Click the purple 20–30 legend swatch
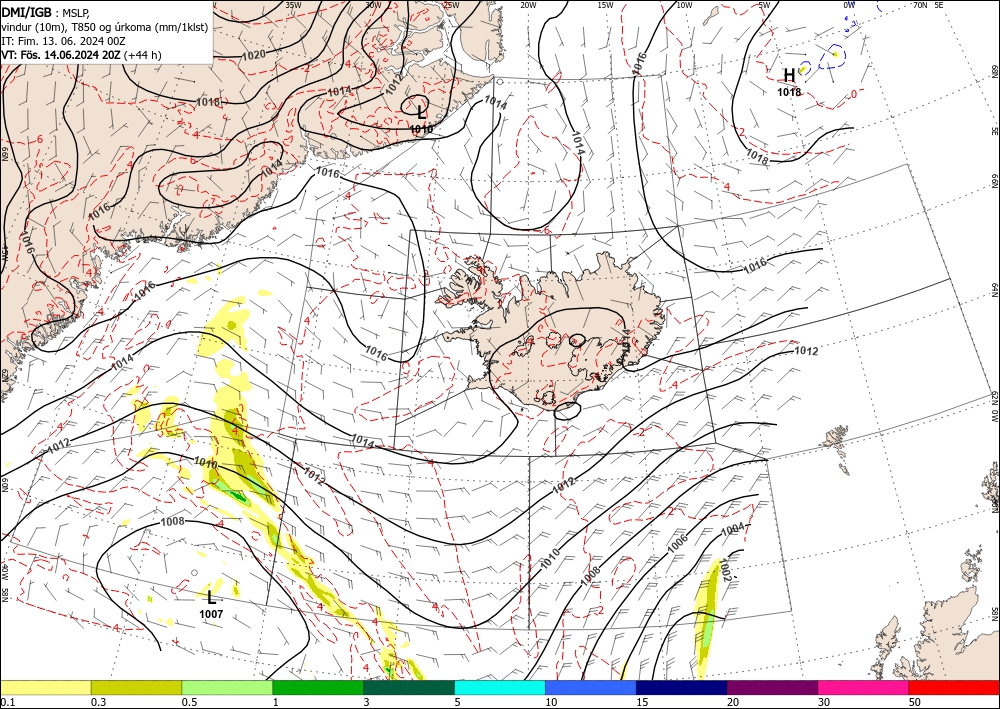Viewport: 1000px width, 709px height. click(772, 687)
